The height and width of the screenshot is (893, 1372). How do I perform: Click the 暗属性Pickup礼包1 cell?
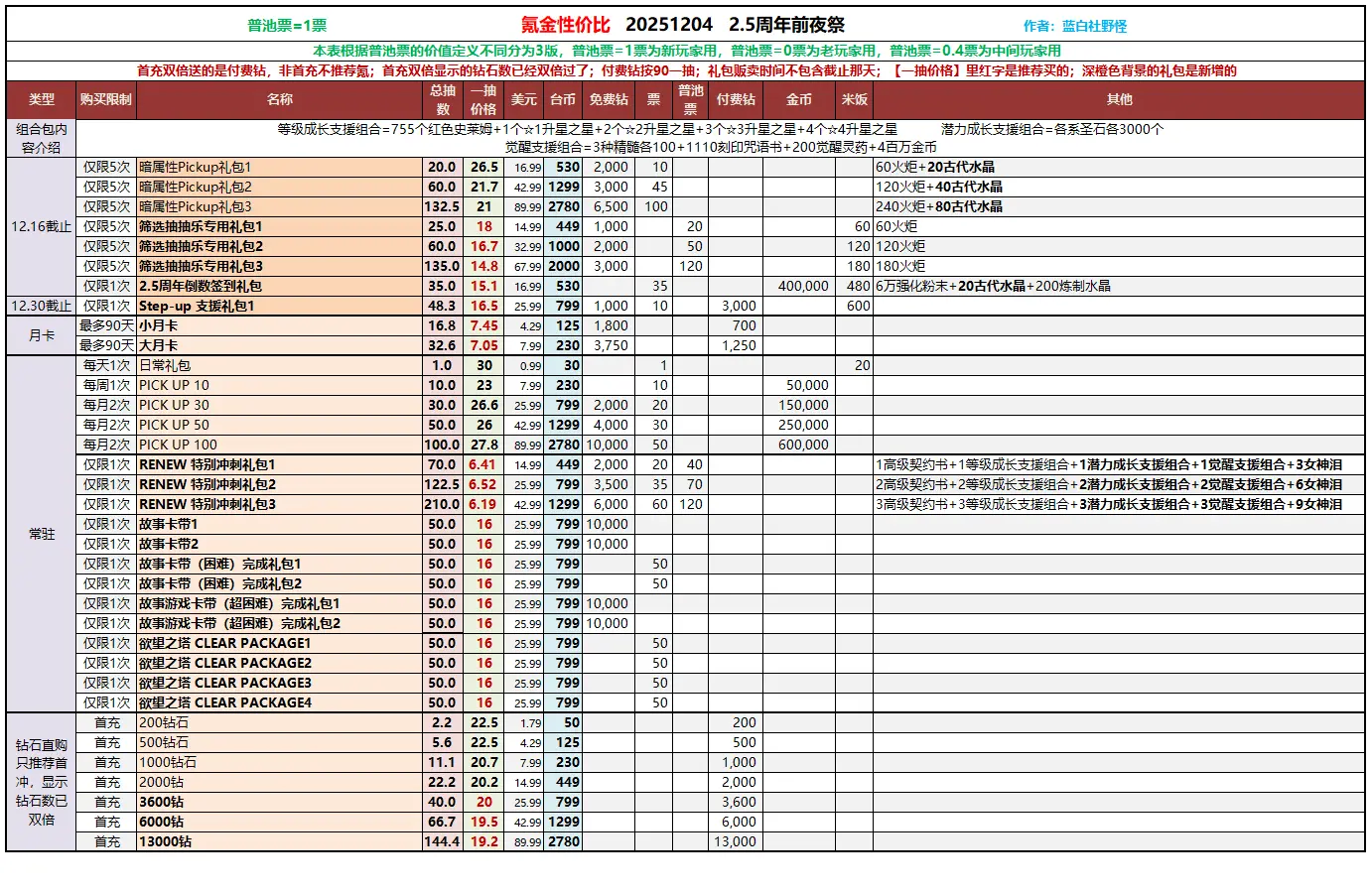(196, 167)
